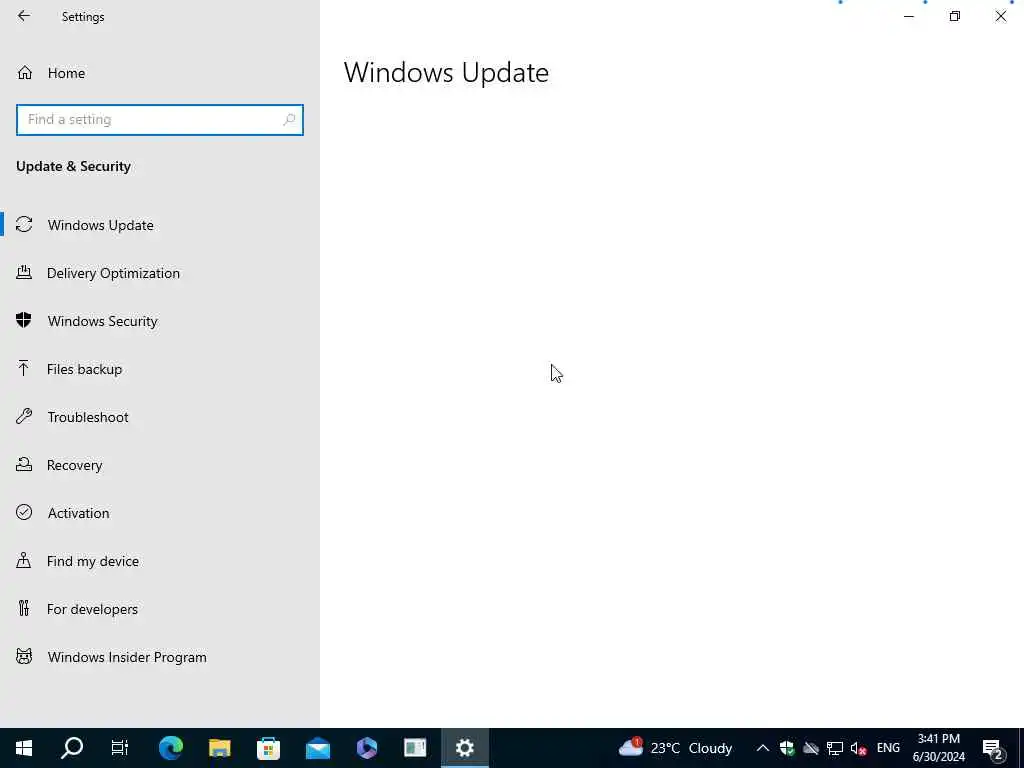Focus the Find a setting search box

coord(160,120)
